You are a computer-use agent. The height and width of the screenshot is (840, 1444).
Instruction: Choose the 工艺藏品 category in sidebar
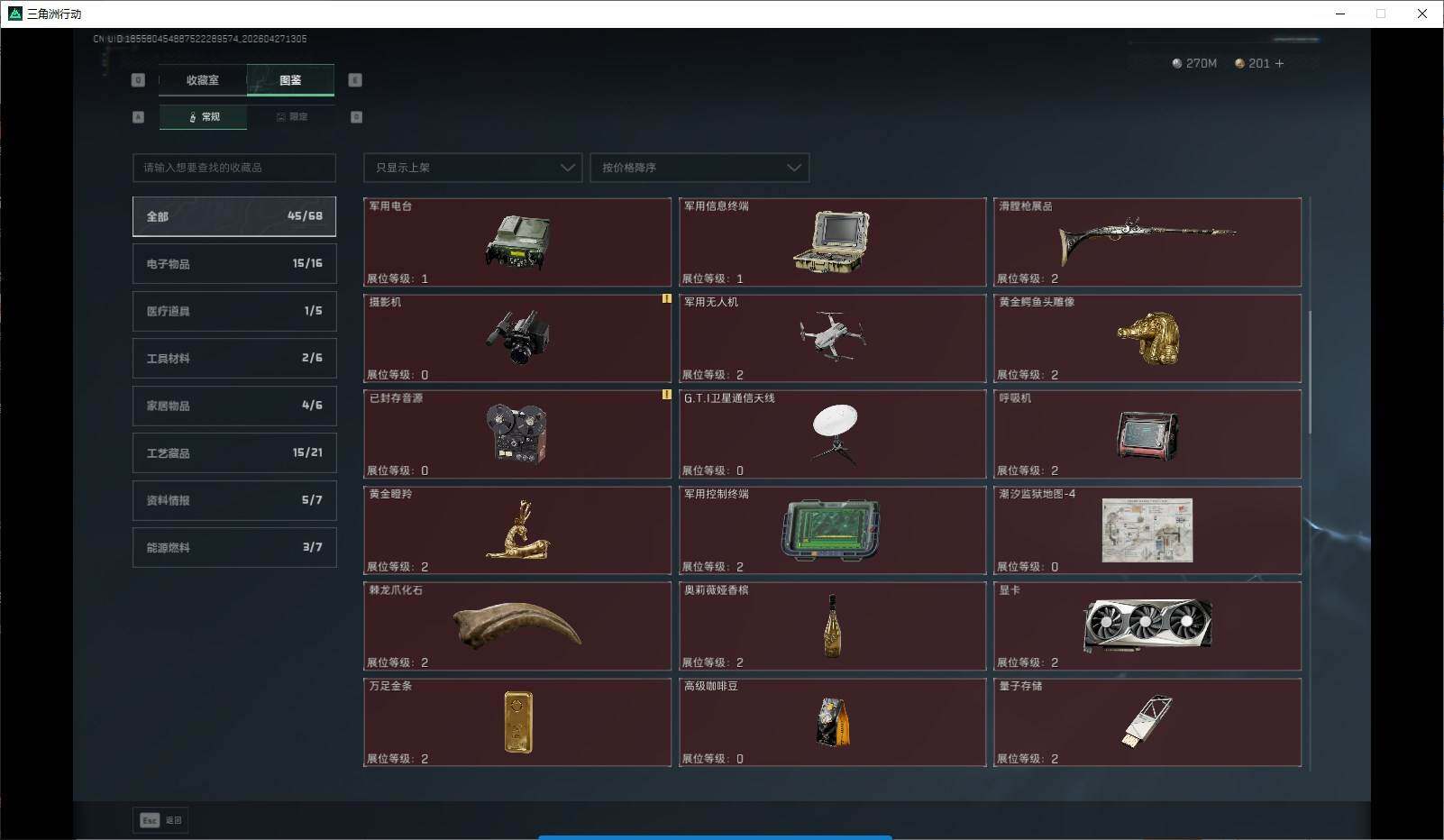[x=234, y=452]
